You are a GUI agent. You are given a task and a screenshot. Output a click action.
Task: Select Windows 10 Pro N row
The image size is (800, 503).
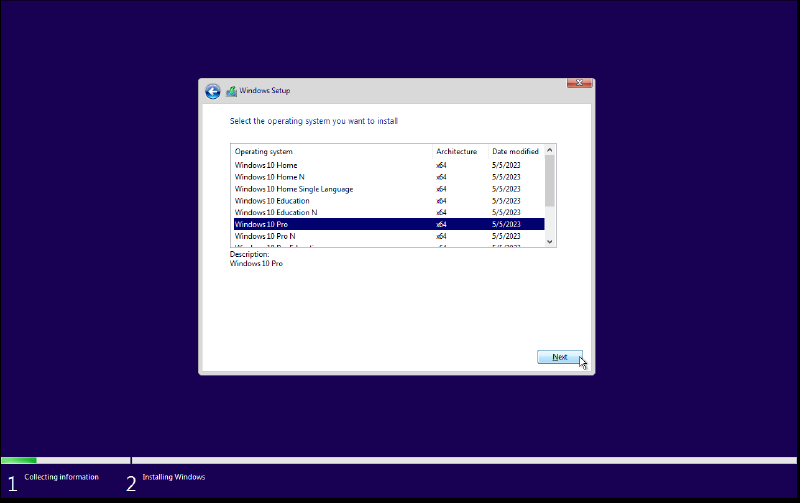click(389, 236)
